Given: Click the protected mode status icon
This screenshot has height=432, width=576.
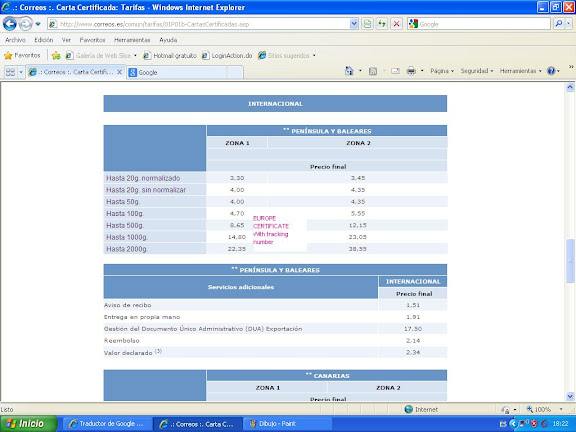Looking at the screenshot, I should [x=506, y=409].
